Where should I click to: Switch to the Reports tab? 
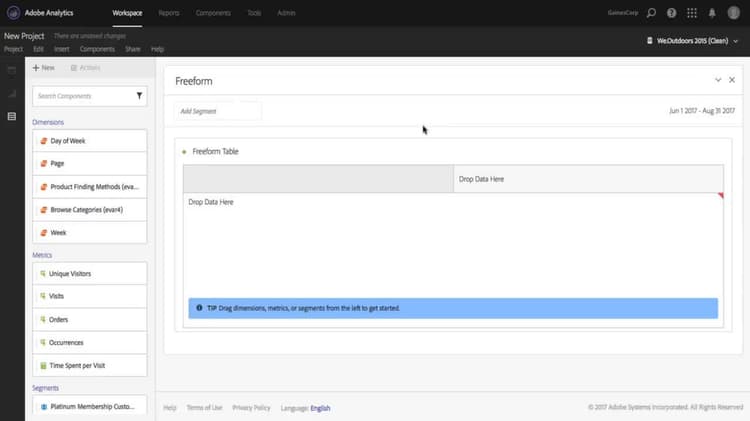(x=169, y=13)
